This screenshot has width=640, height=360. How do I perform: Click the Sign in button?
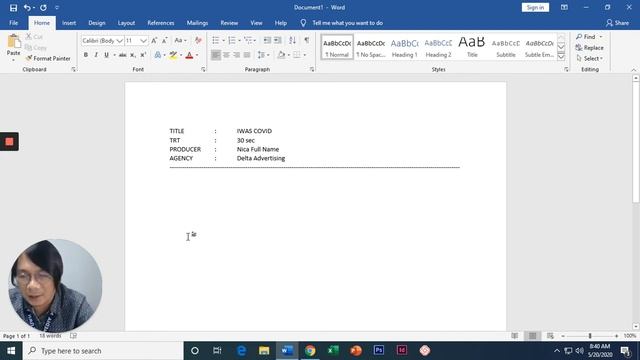tap(535, 7)
